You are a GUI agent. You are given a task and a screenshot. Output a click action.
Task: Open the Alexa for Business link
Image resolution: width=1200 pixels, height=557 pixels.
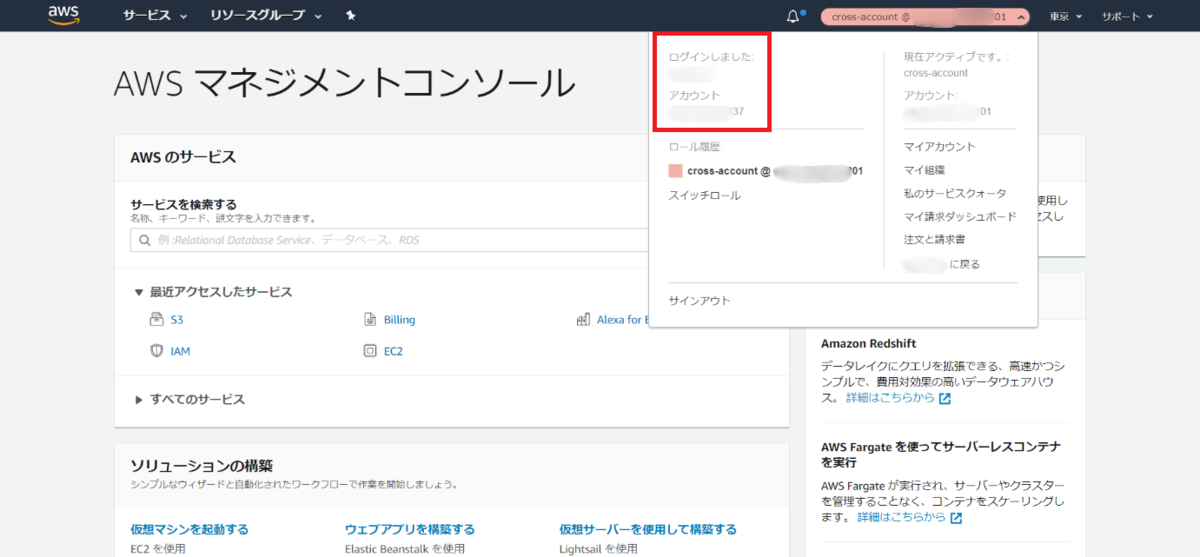coord(623,320)
